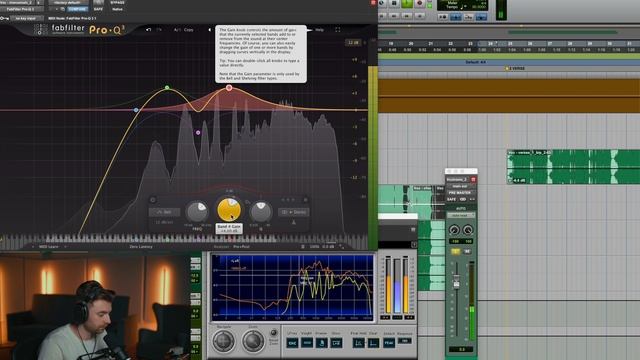Click the COMPARE button in plugin header
Screen dimensions: 640x360
click(x=77, y=9)
